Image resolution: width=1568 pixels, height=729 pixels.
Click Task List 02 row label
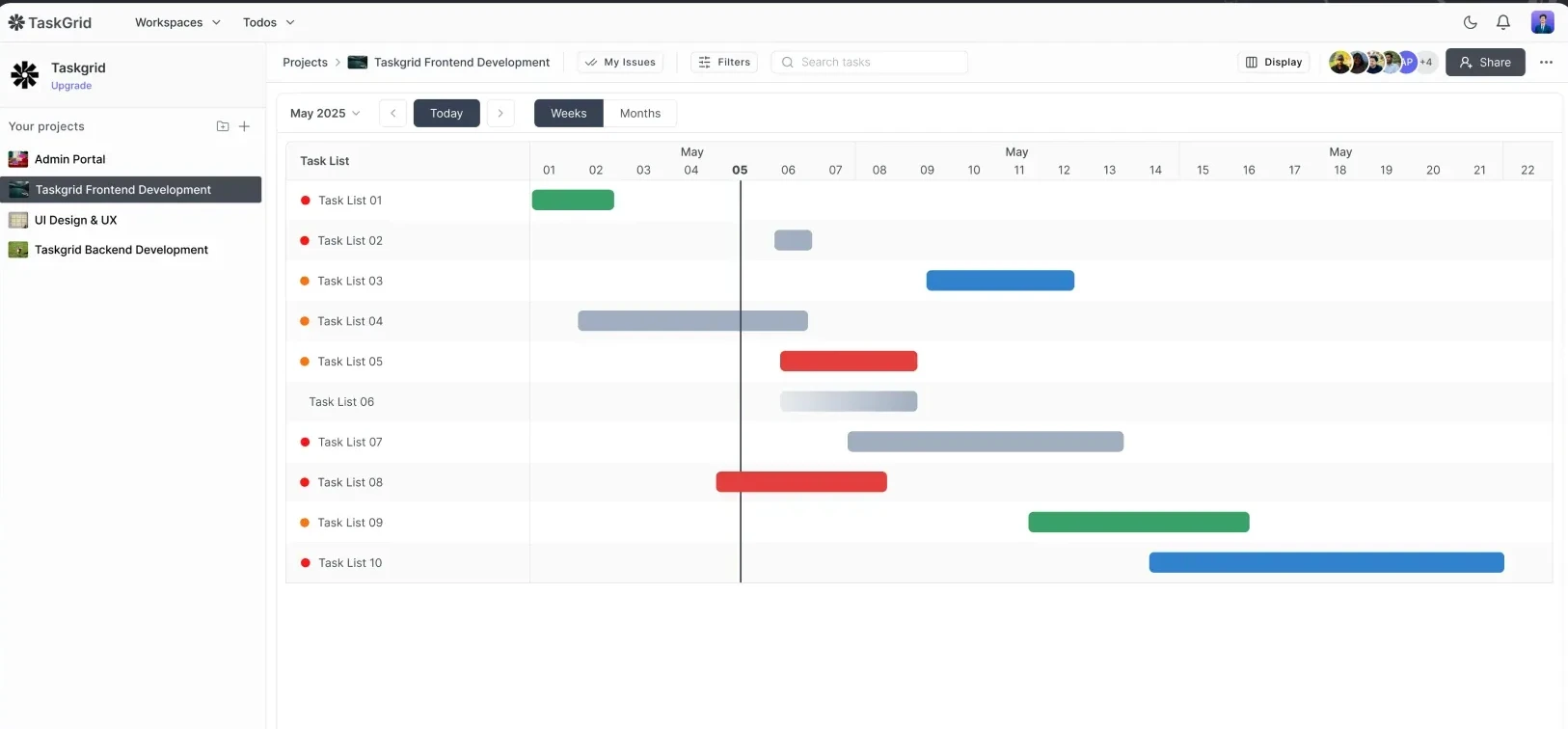point(350,241)
